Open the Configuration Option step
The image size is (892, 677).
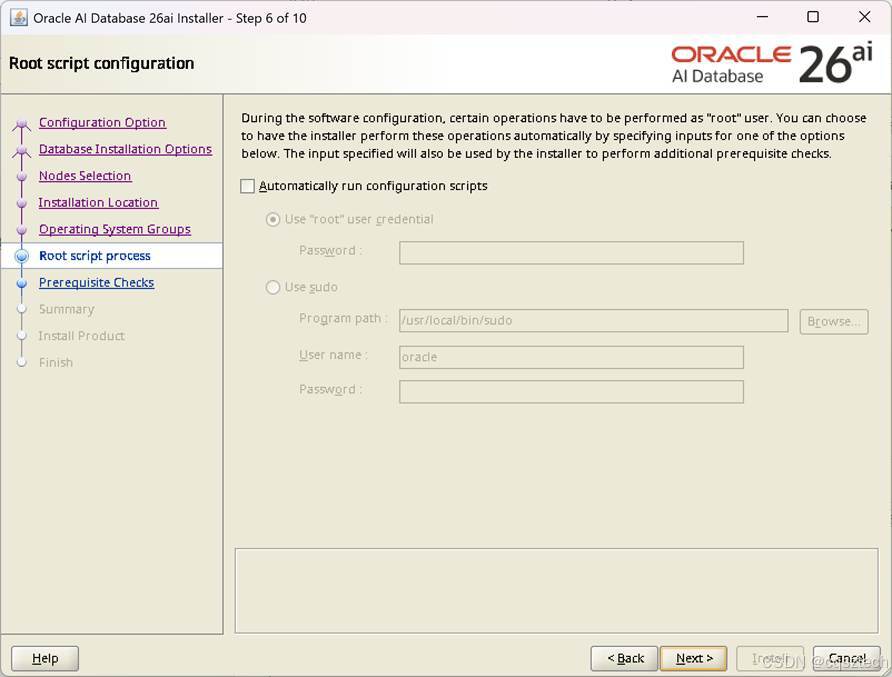(102, 122)
